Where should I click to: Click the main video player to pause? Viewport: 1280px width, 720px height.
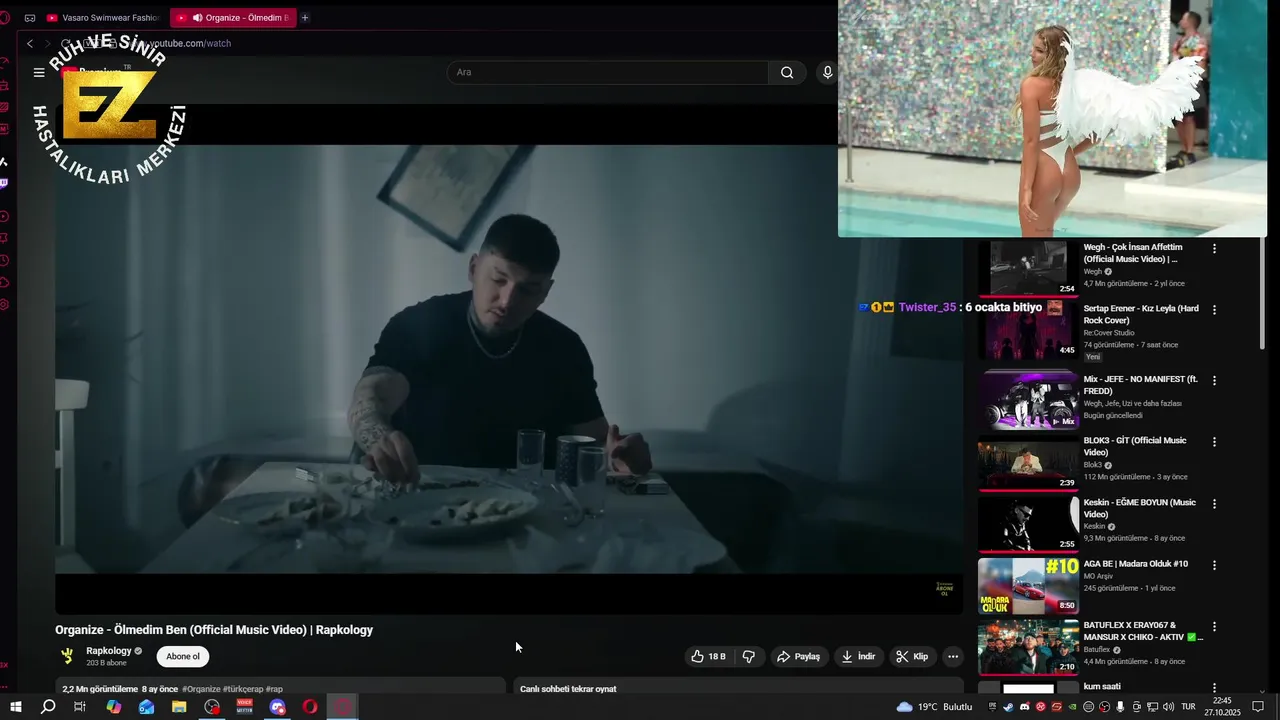509,359
